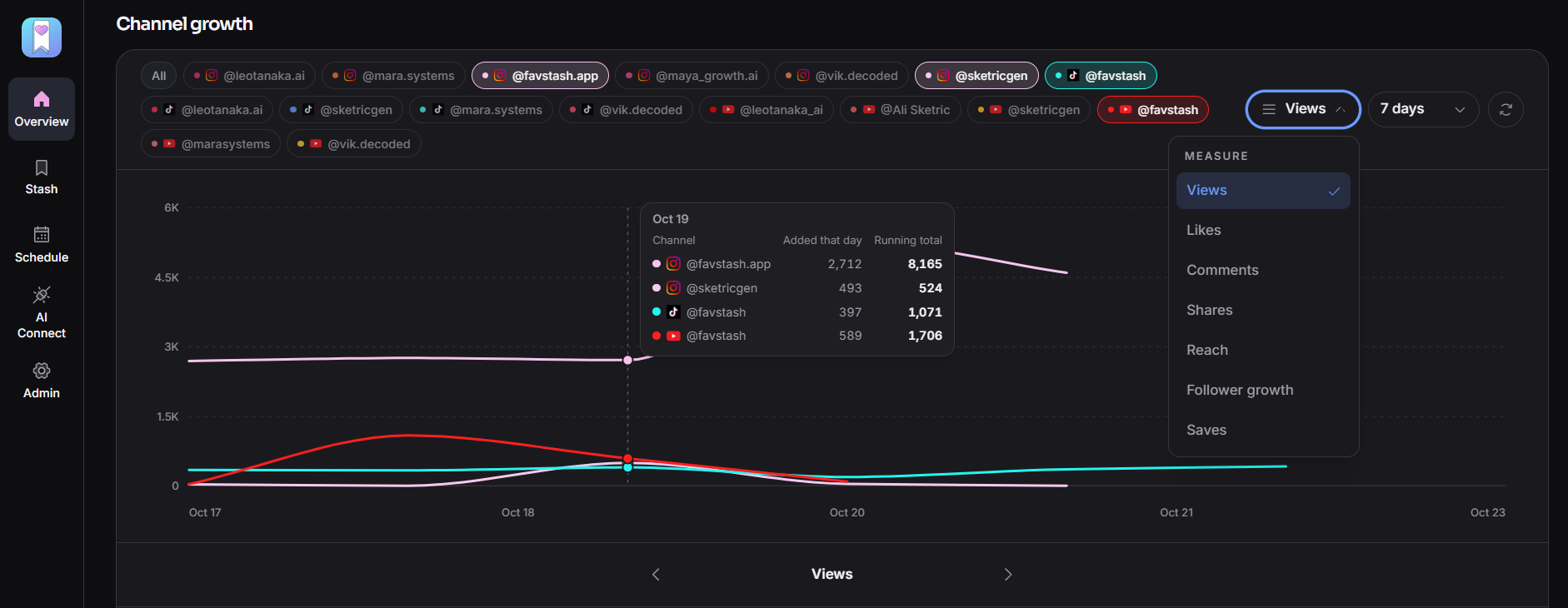The width and height of the screenshot is (1568, 608).
Task: Toggle TikTok @vik.decoded channel chip
Action: pos(626,109)
